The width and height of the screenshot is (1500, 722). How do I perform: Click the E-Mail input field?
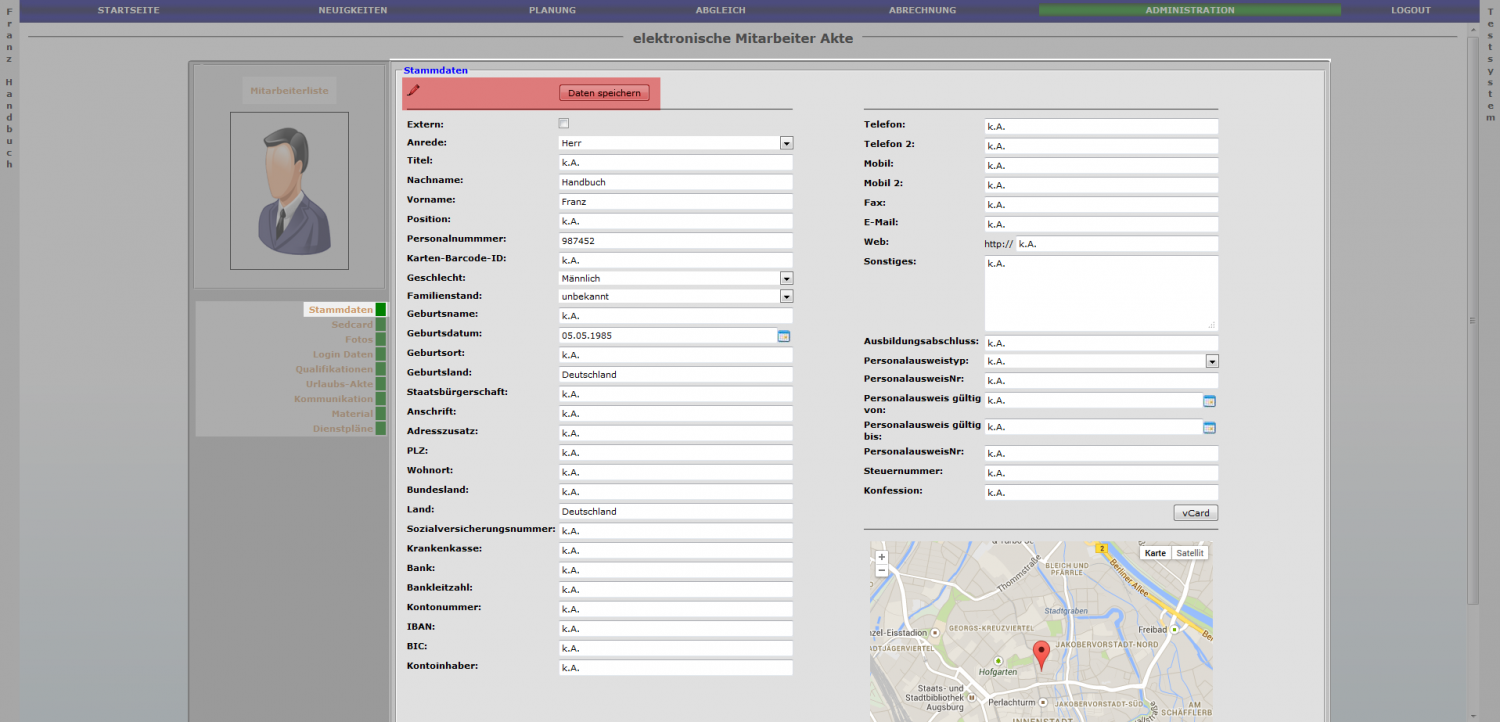(x=1101, y=224)
